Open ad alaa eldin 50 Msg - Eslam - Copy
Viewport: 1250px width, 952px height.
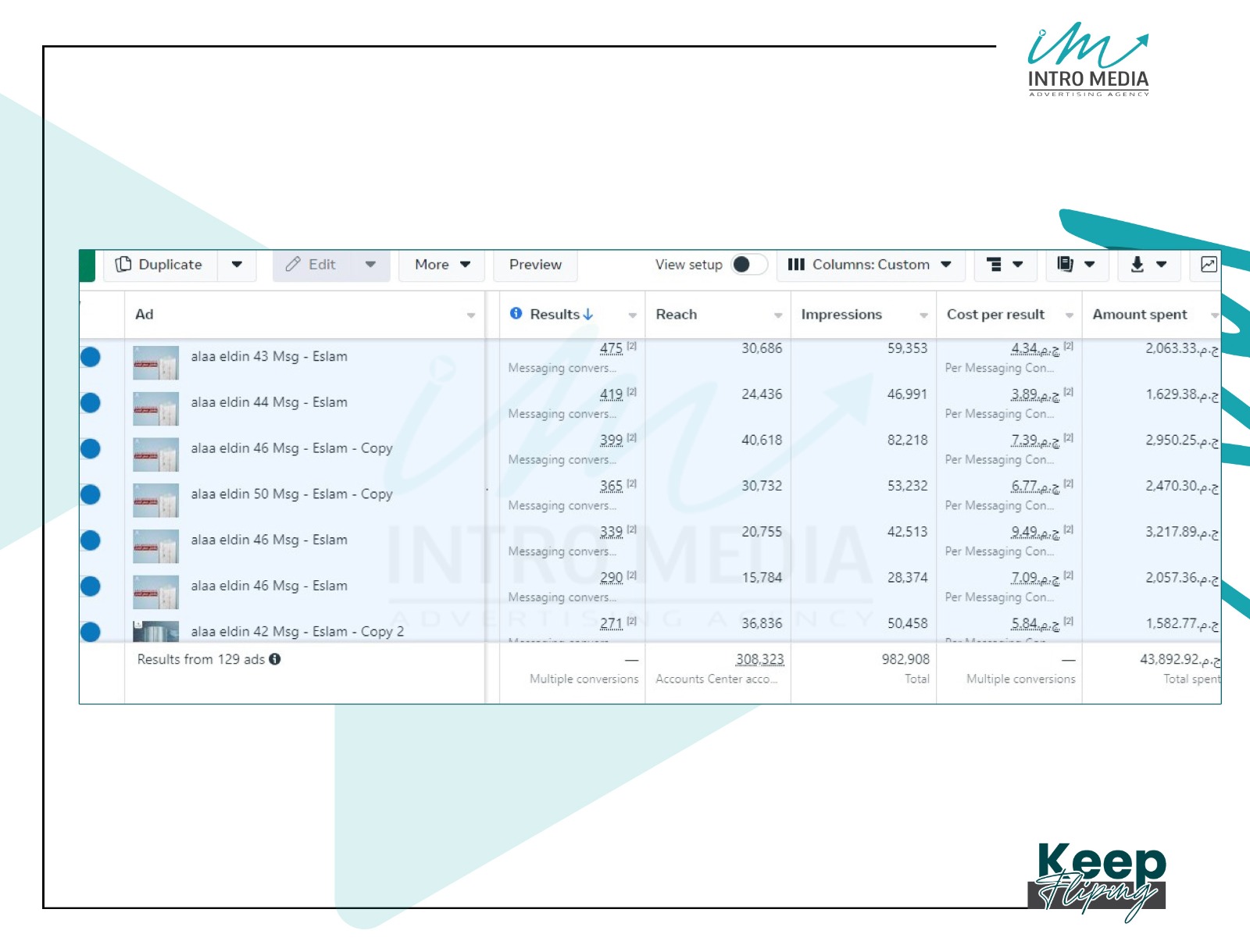292,494
